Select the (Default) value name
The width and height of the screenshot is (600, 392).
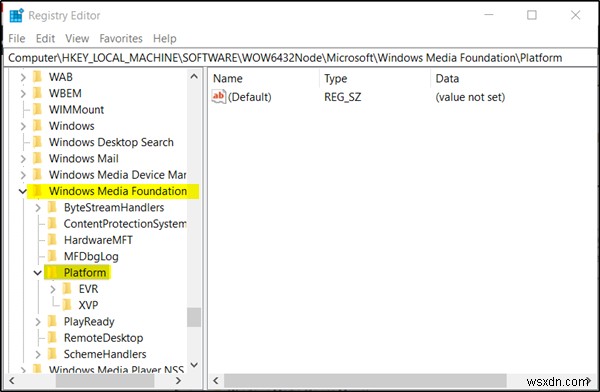249,97
